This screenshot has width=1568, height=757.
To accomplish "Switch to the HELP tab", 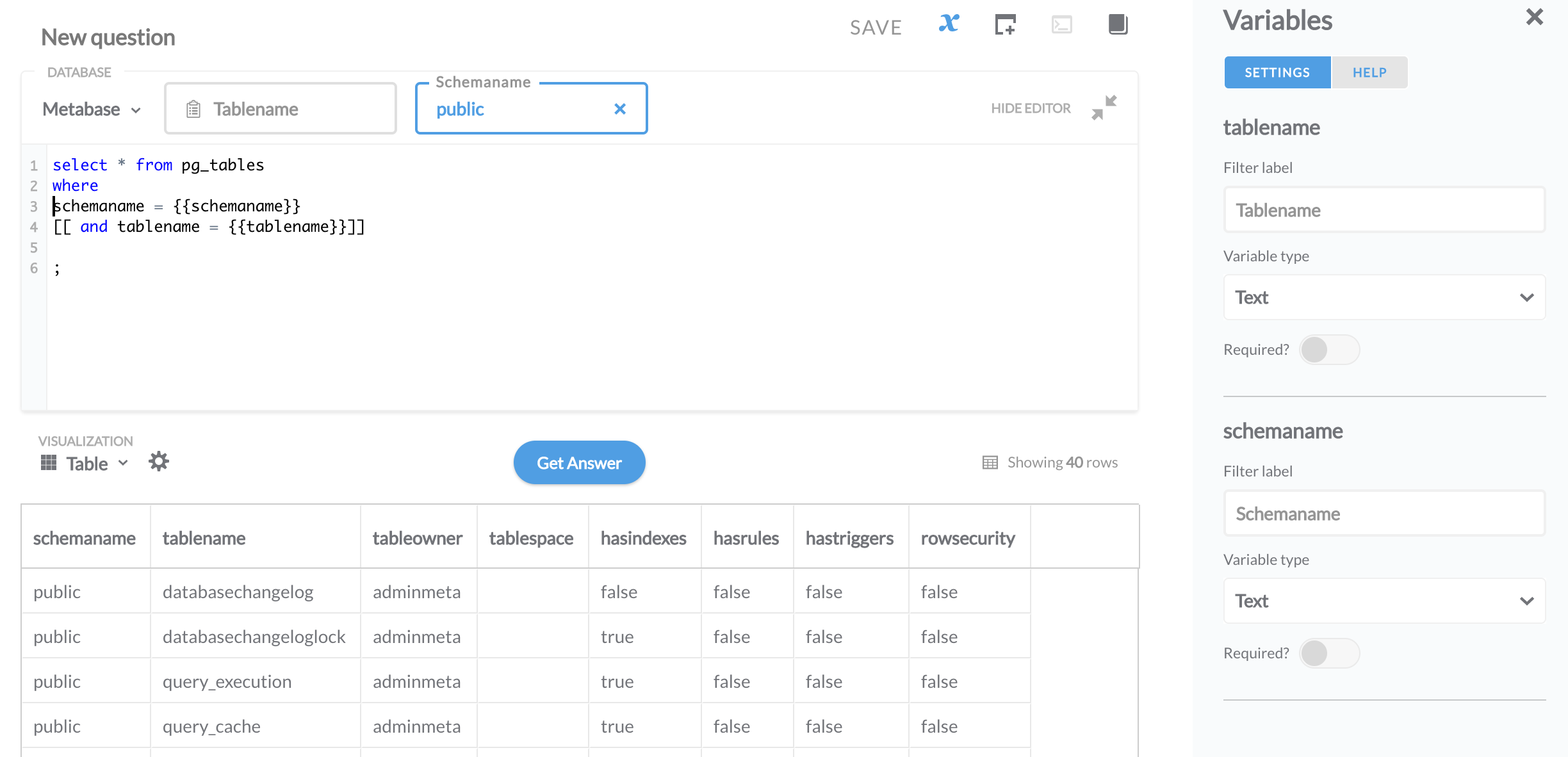I will [x=1369, y=72].
